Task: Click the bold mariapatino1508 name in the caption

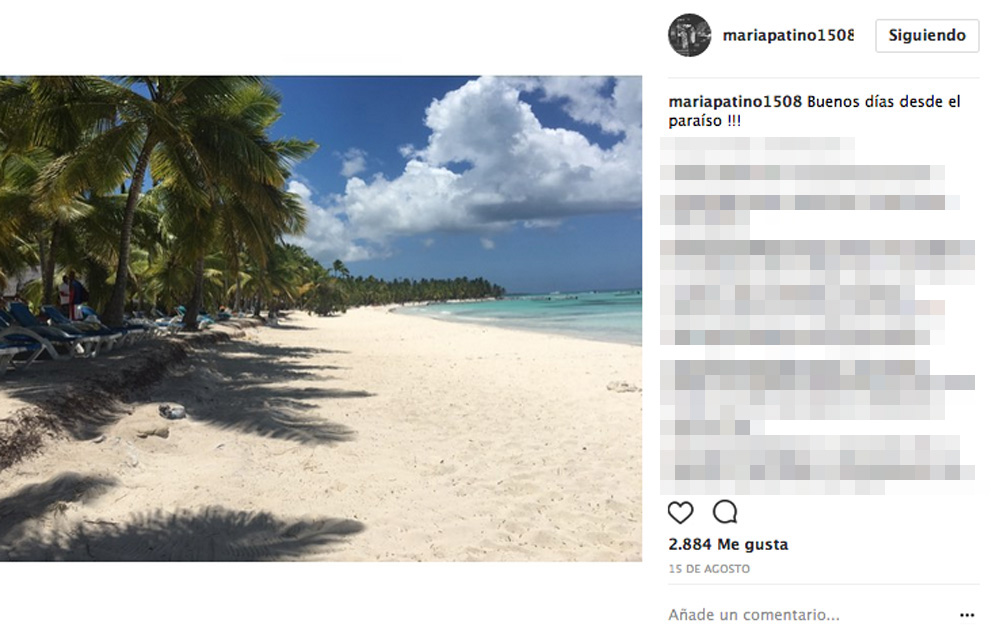Action: pos(735,101)
